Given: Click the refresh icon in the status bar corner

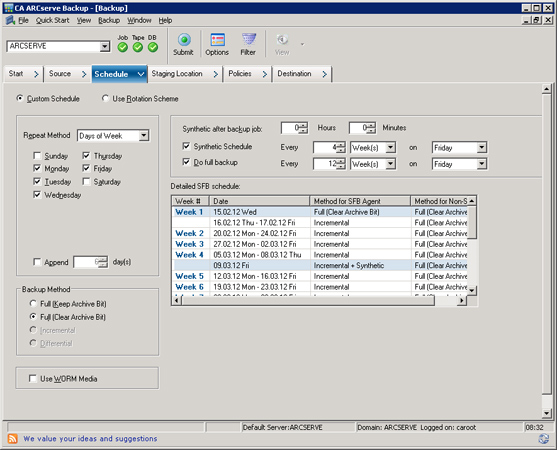Looking at the screenshot, I should 544,439.
